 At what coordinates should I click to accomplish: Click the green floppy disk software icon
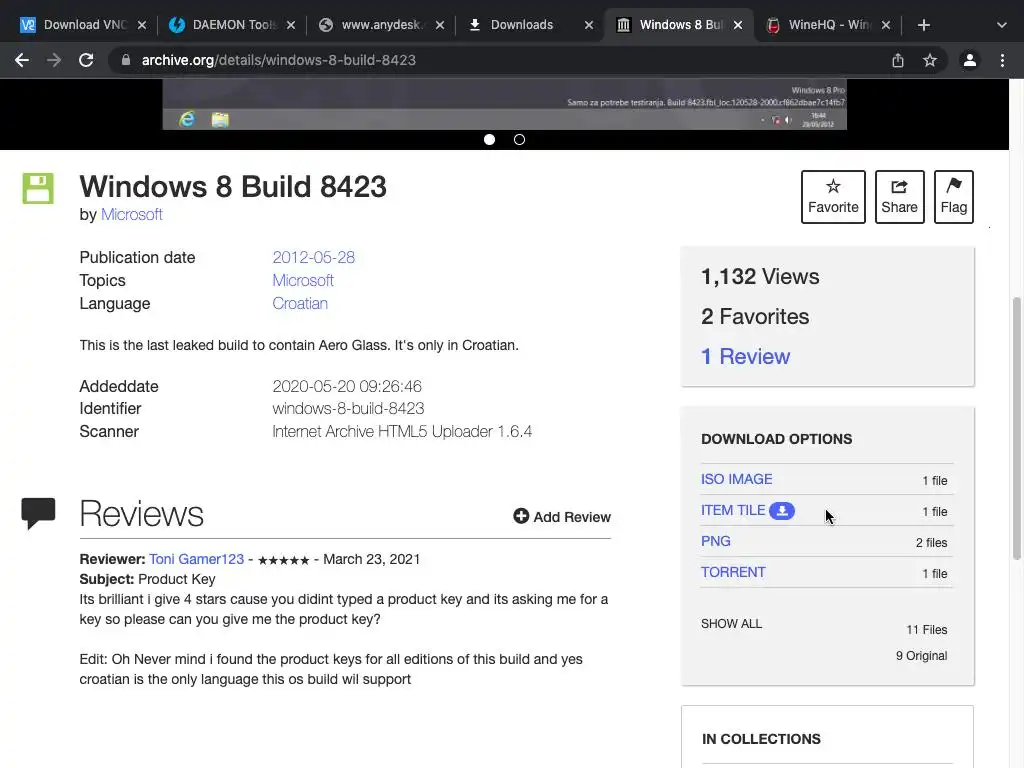38,188
